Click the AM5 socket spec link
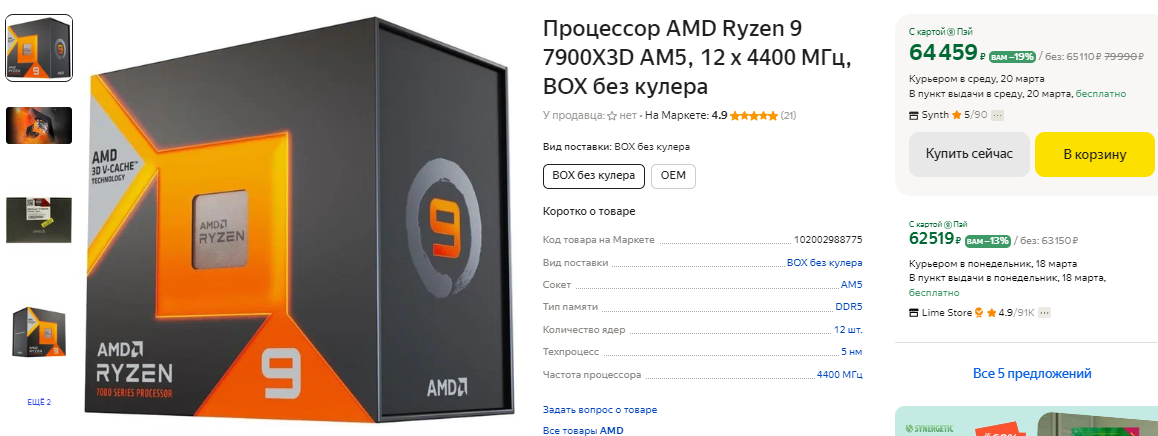The height and width of the screenshot is (436, 1158). pyautogui.click(x=852, y=285)
